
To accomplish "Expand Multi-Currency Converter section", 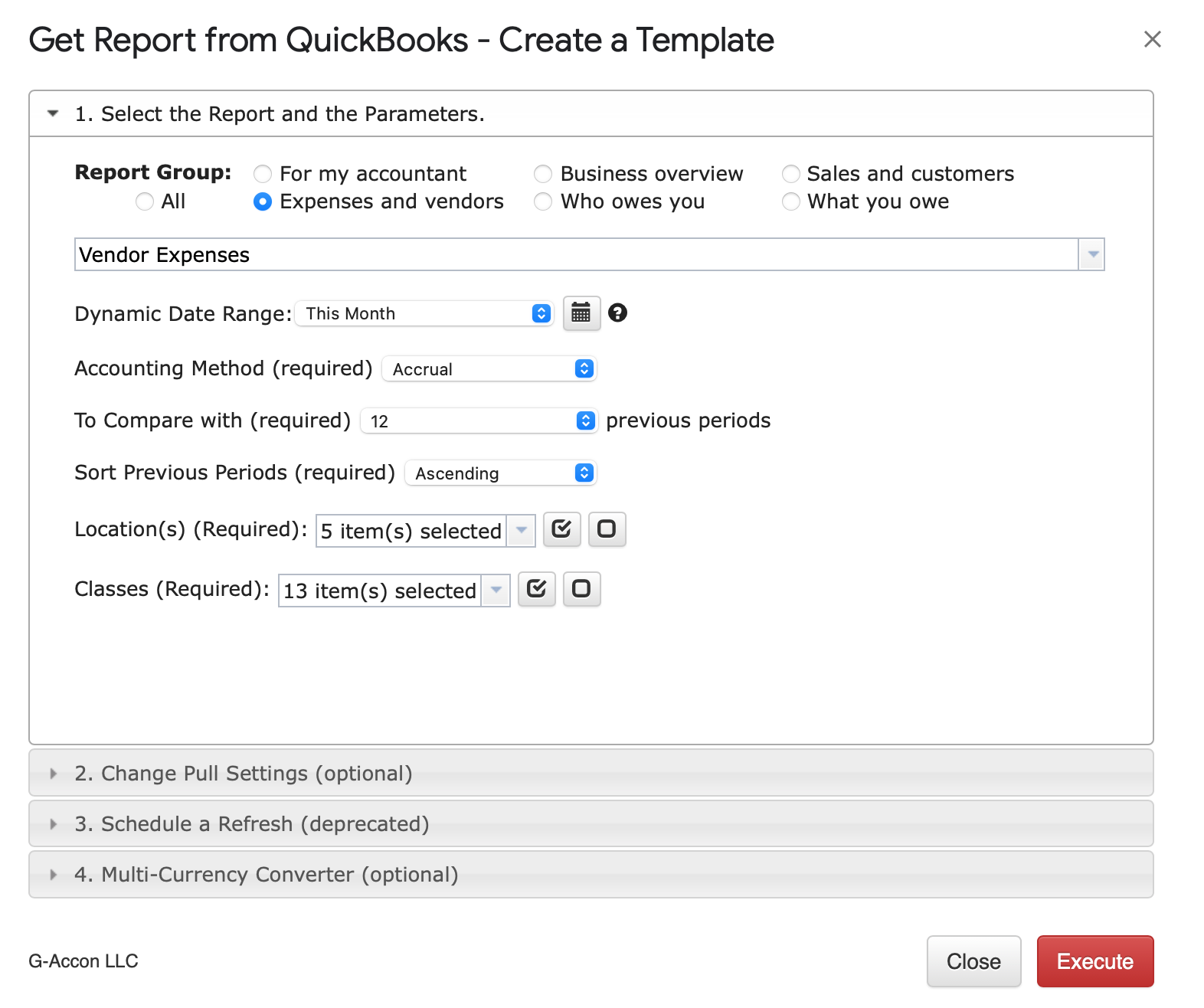I will (266, 875).
